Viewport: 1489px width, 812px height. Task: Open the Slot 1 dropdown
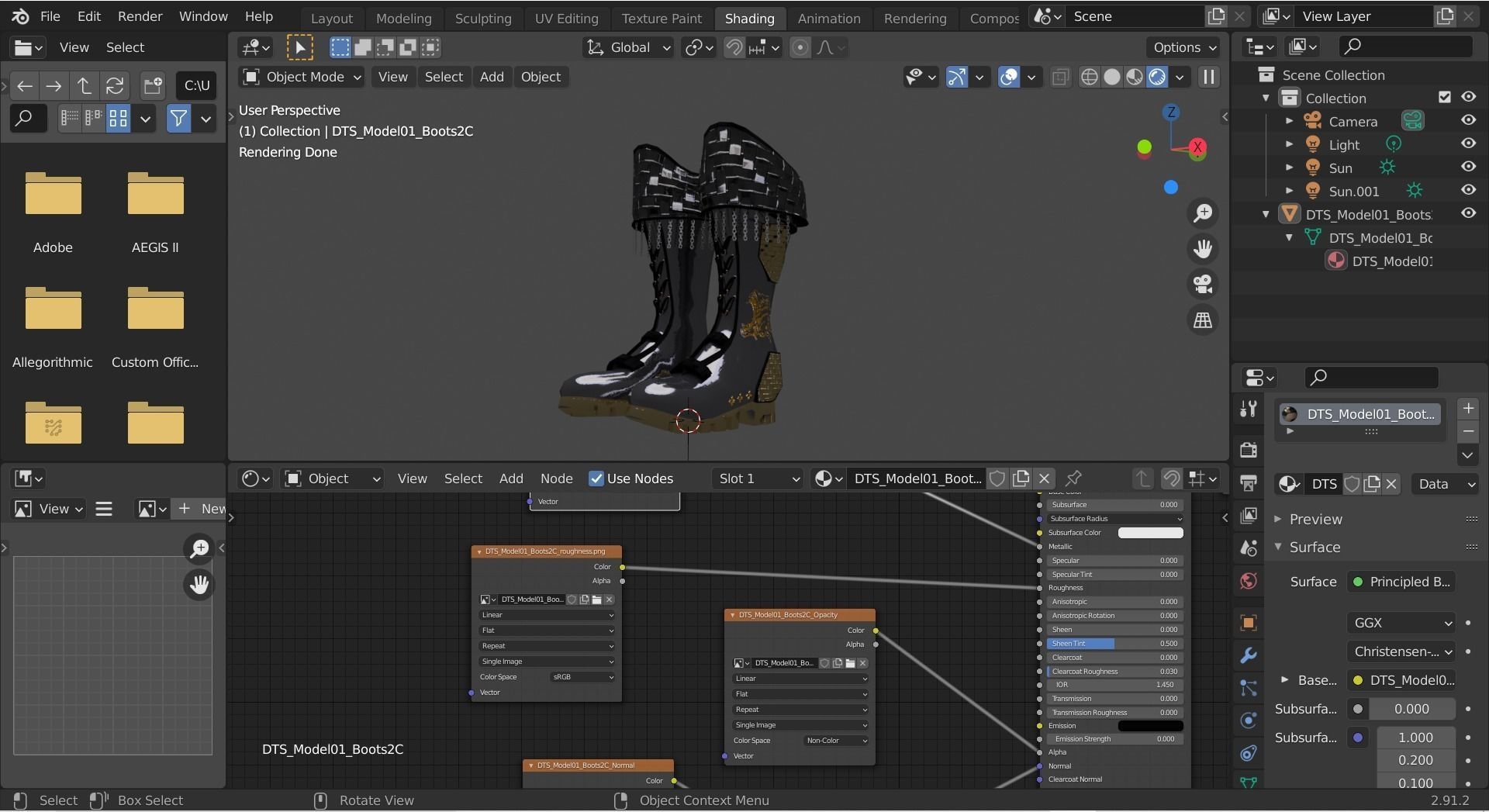pos(758,479)
